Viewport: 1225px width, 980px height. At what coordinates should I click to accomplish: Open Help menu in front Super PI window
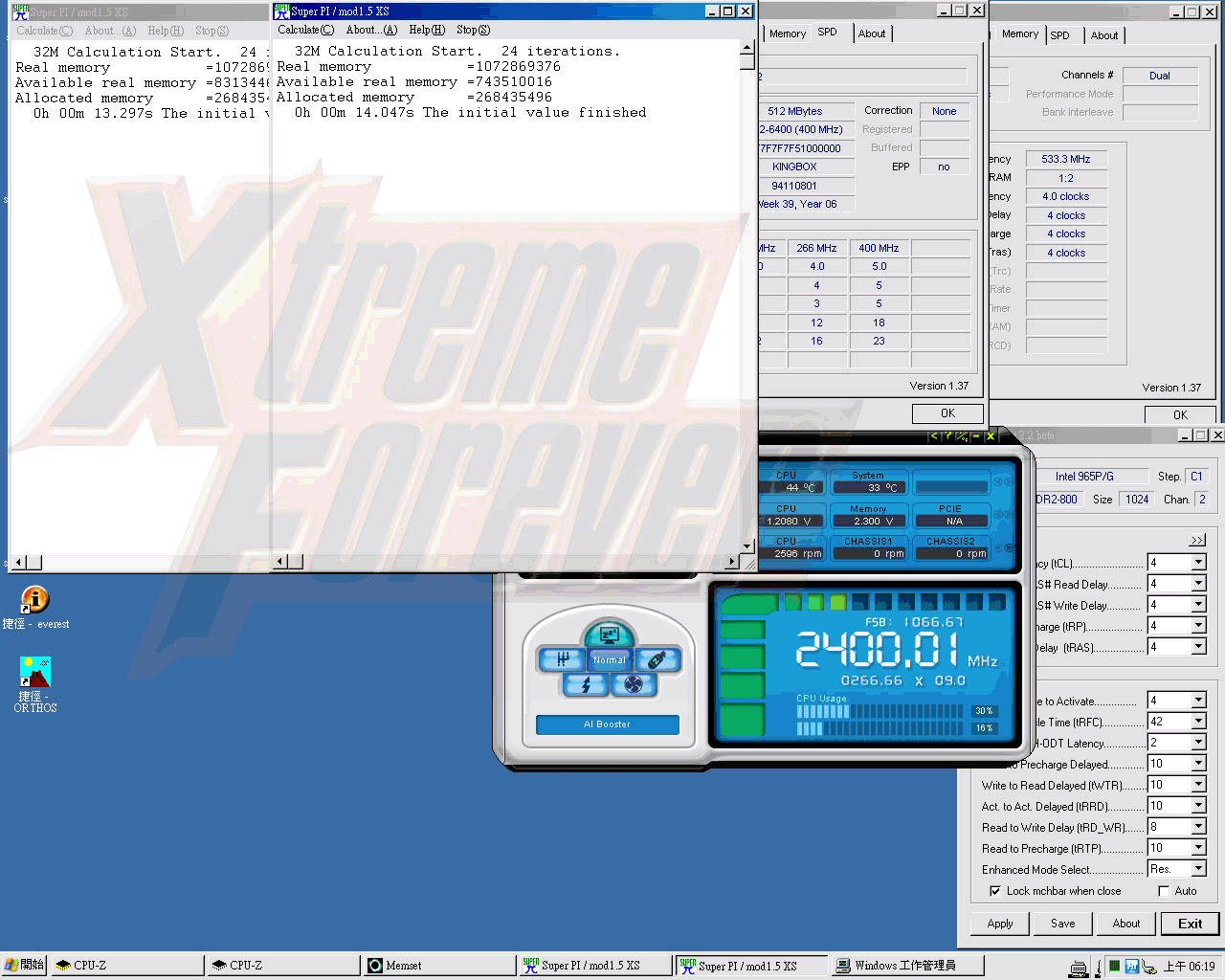[x=427, y=30]
